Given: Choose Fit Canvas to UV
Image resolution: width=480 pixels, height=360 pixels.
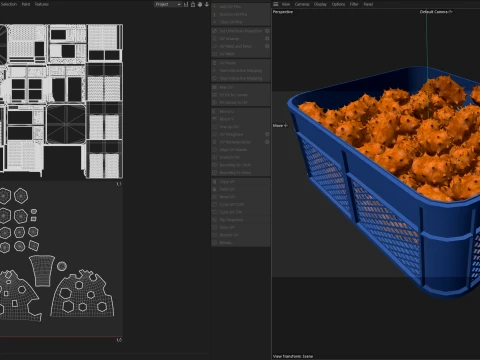Looking at the screenshot, I should (x=241, y=102).
